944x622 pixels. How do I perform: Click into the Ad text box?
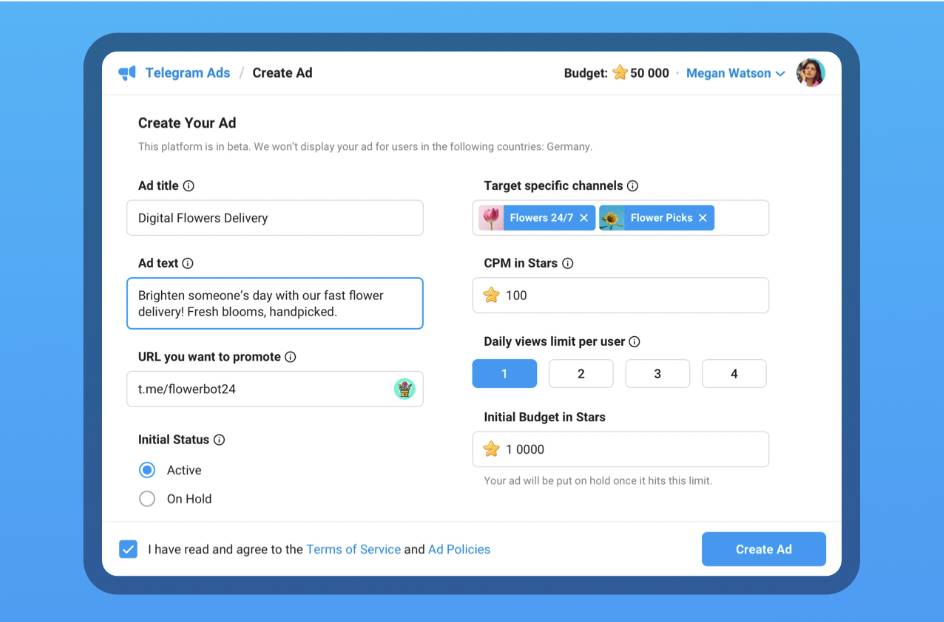coord(275,303)
